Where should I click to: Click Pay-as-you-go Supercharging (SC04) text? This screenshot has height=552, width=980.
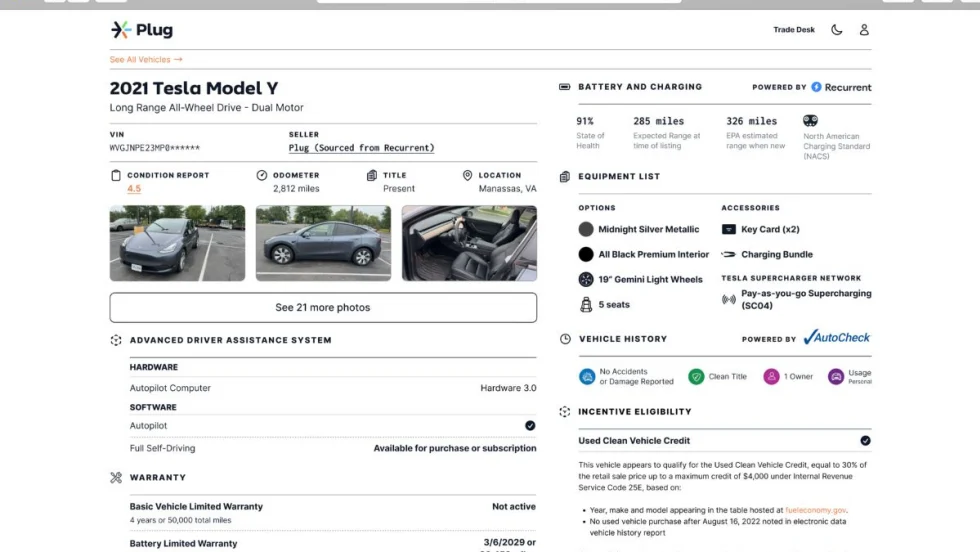806,299
